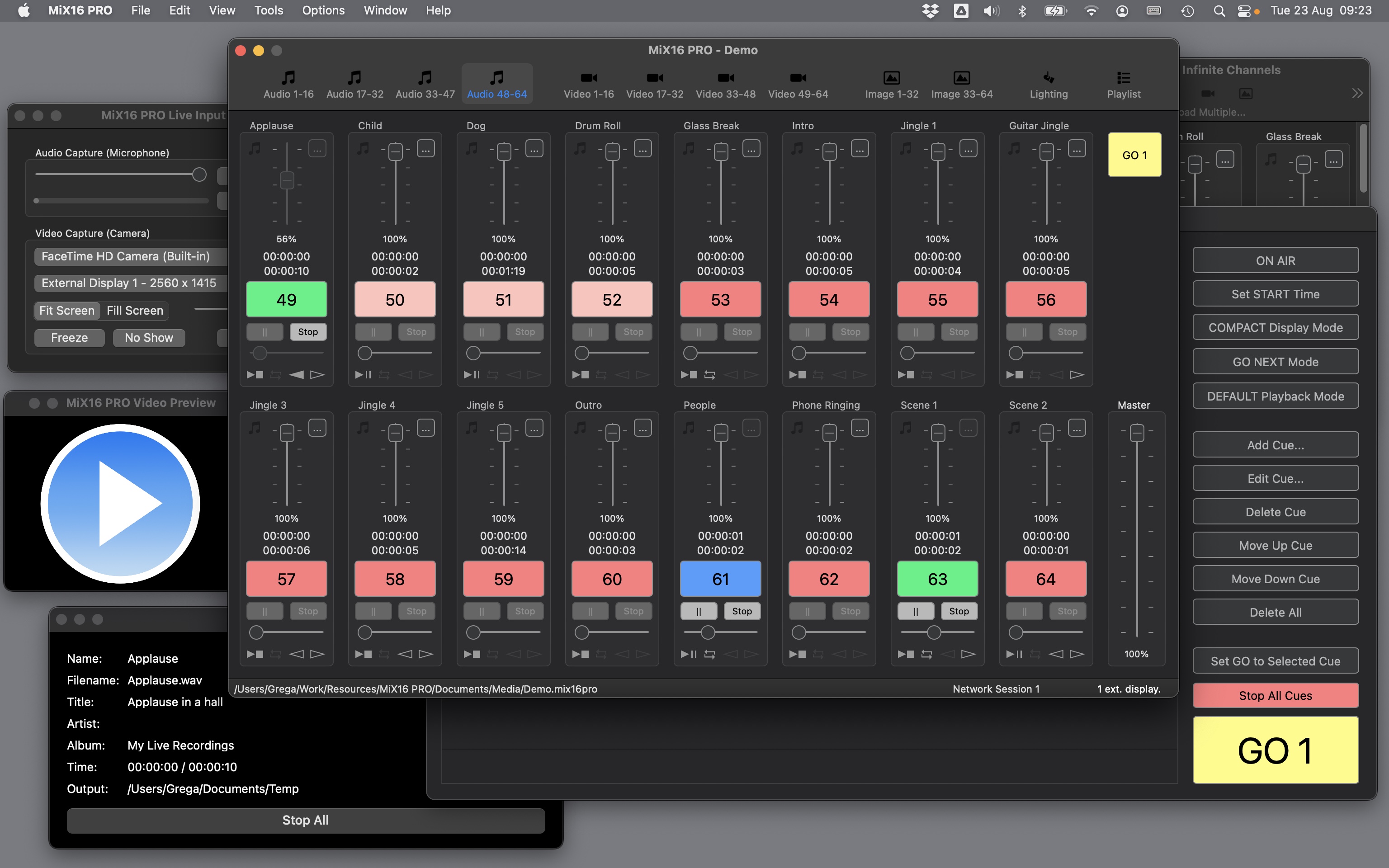
Task: Click the fade-in icon on Jingle 3 channel 57
Action: coord(297,655)
